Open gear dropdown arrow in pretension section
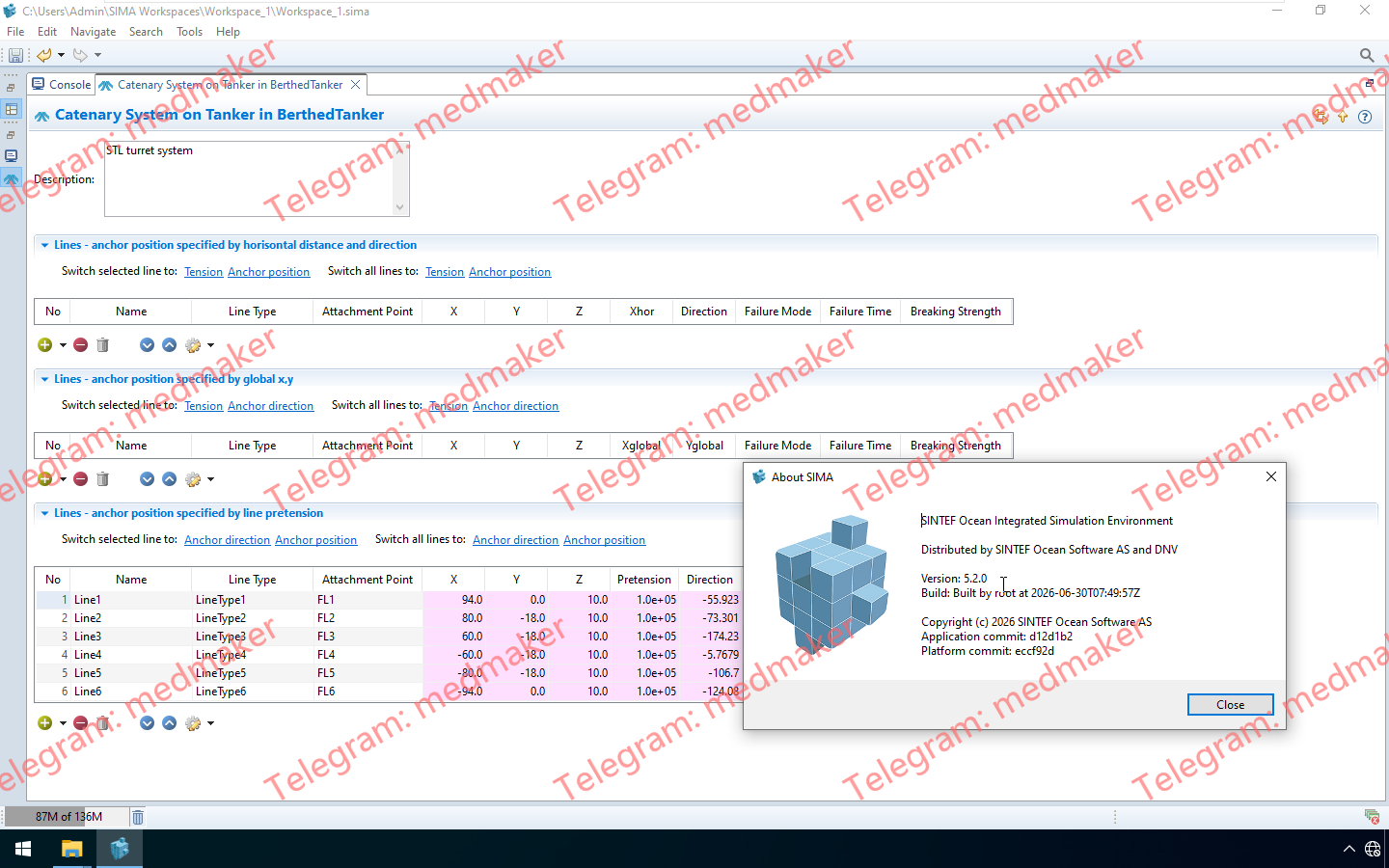 (x=210, y=723)
